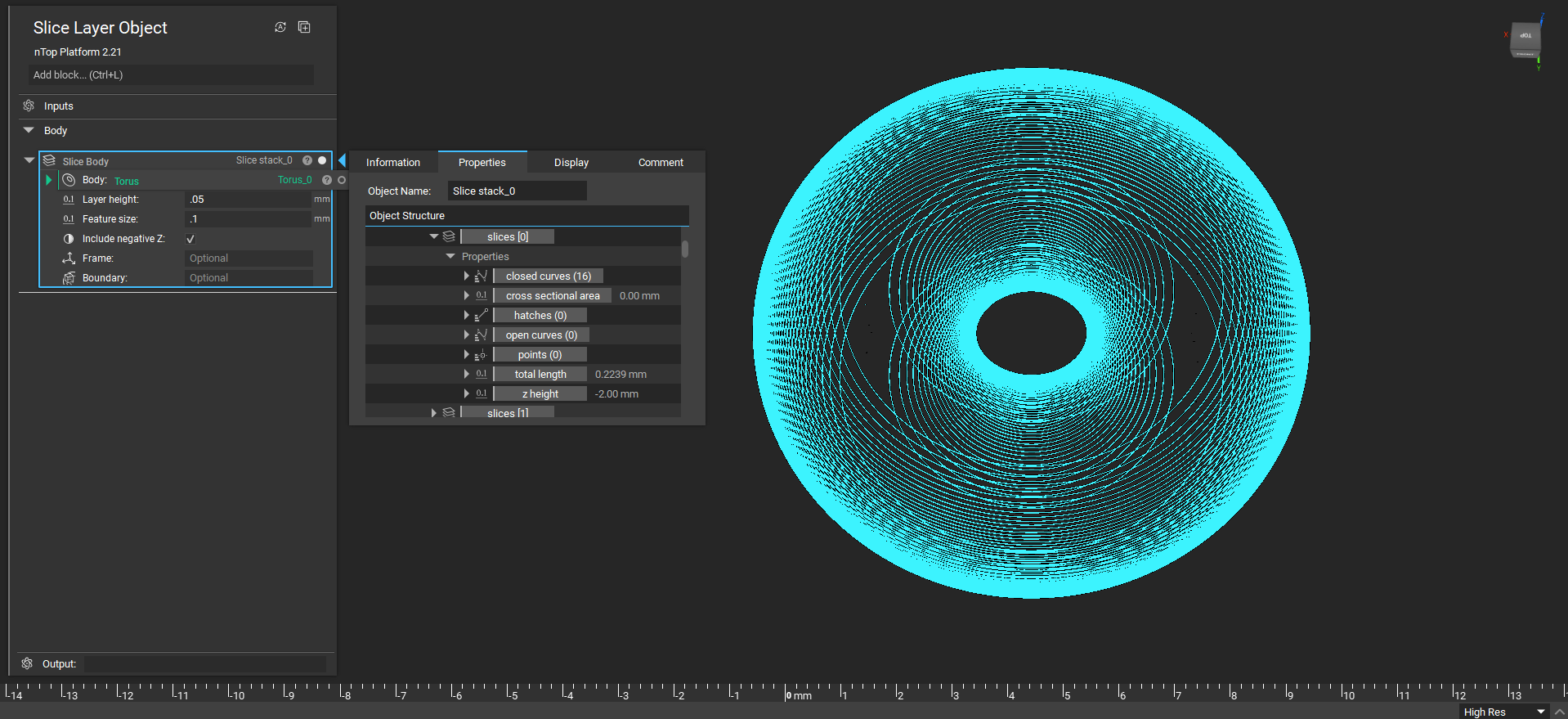Click the expand arrow beside High Res
Image resolution: width=1568 pixels, height=719 pixels.
[1559, 712]
